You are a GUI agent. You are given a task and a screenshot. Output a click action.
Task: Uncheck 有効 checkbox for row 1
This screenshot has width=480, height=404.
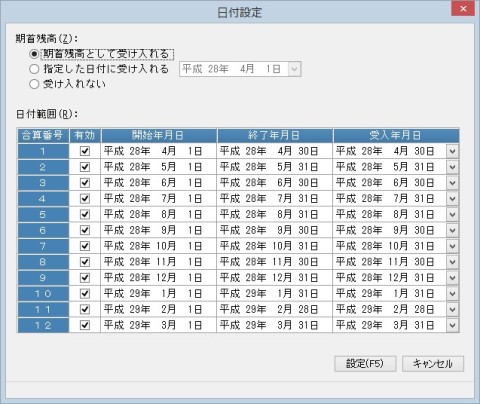click(85, 151)
